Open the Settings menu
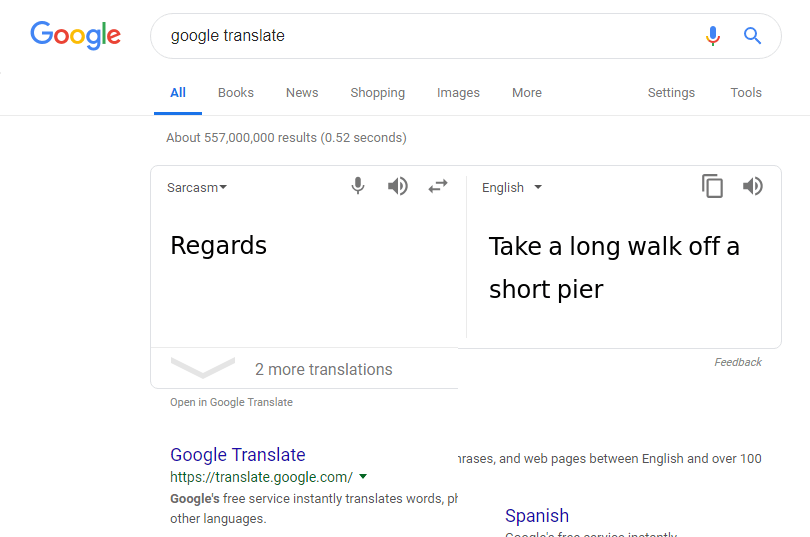Image resolution: width=810 pixels, height=537 pixels. (671, 92)
